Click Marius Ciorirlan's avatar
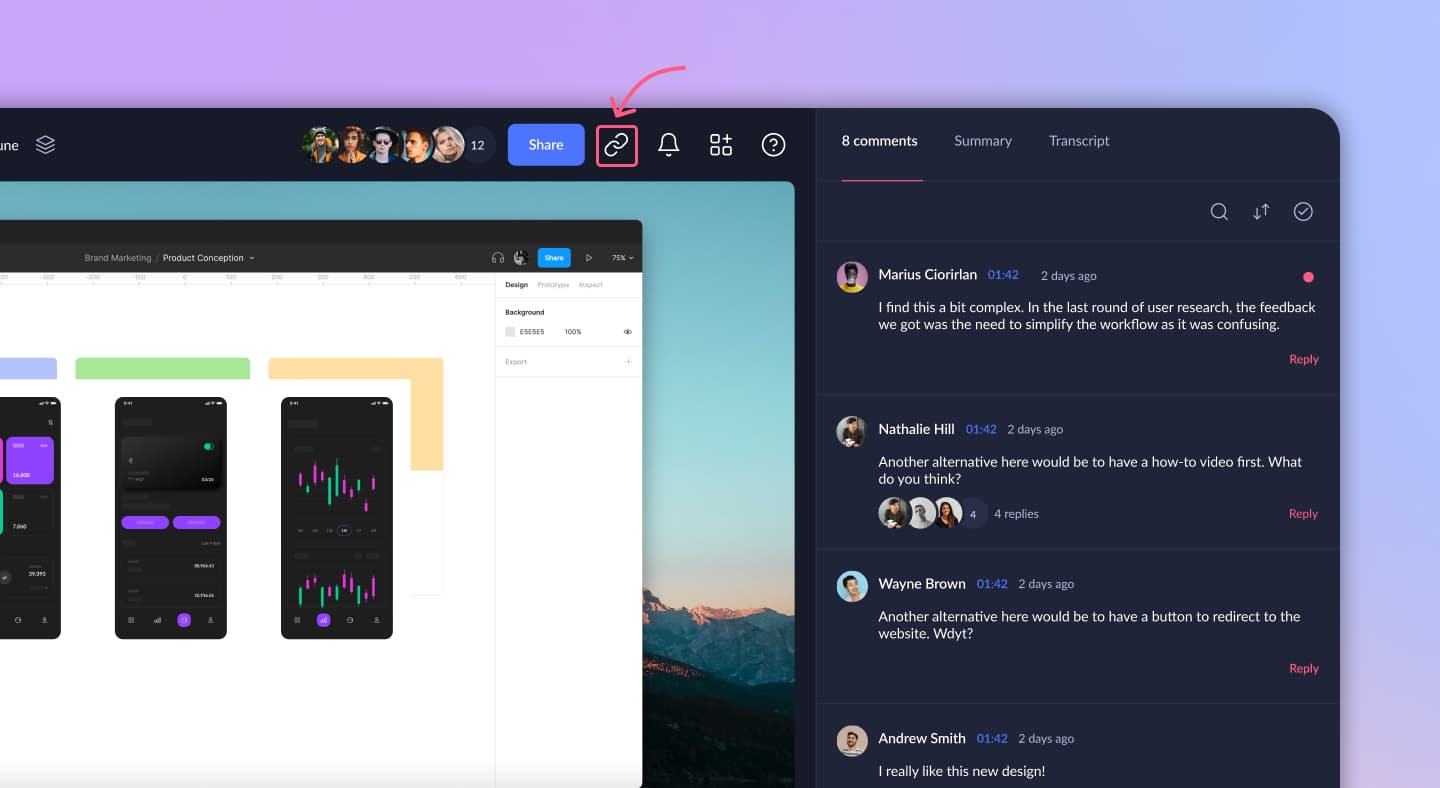 tap(852, 277)
